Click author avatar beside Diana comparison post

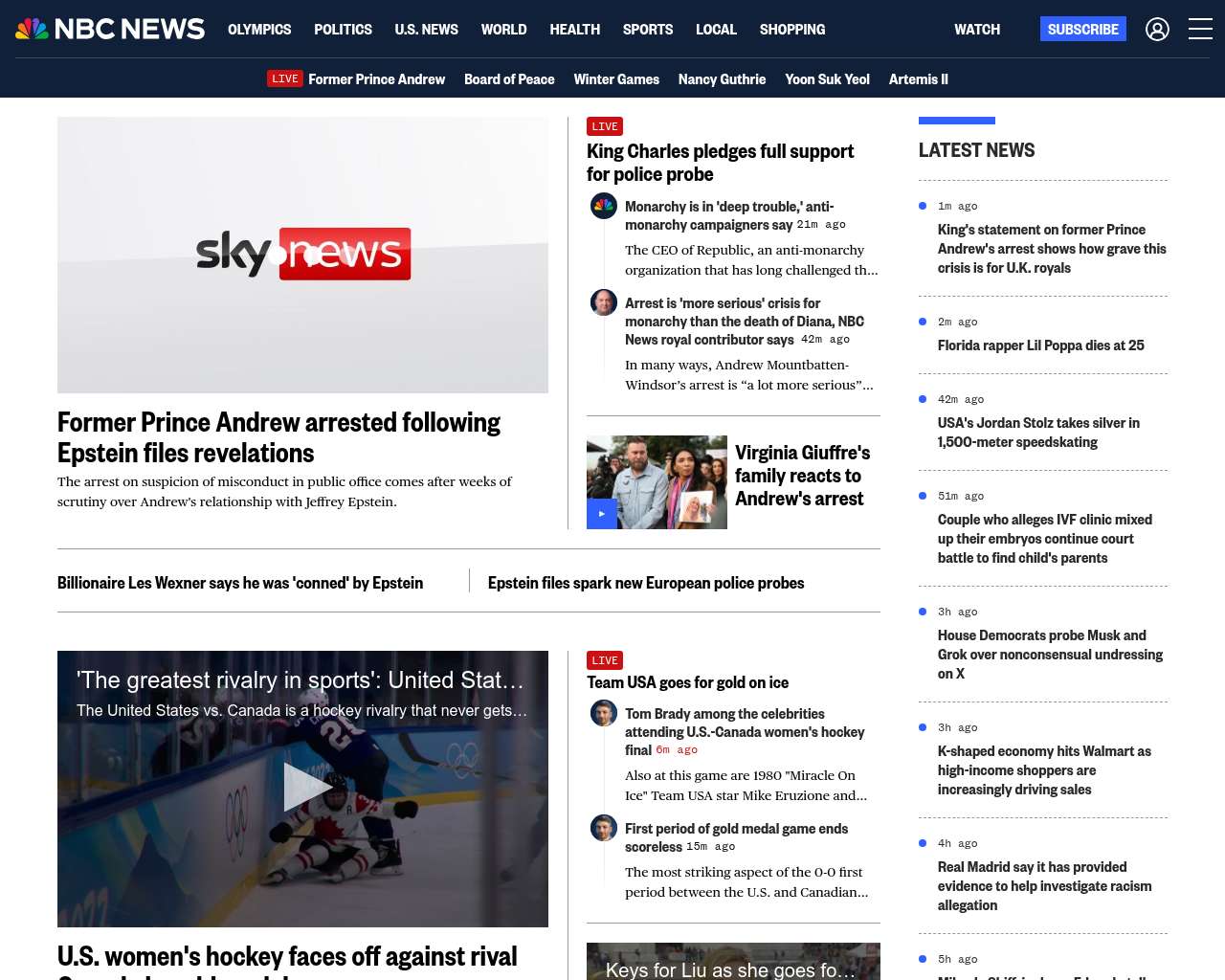point(604,302)
